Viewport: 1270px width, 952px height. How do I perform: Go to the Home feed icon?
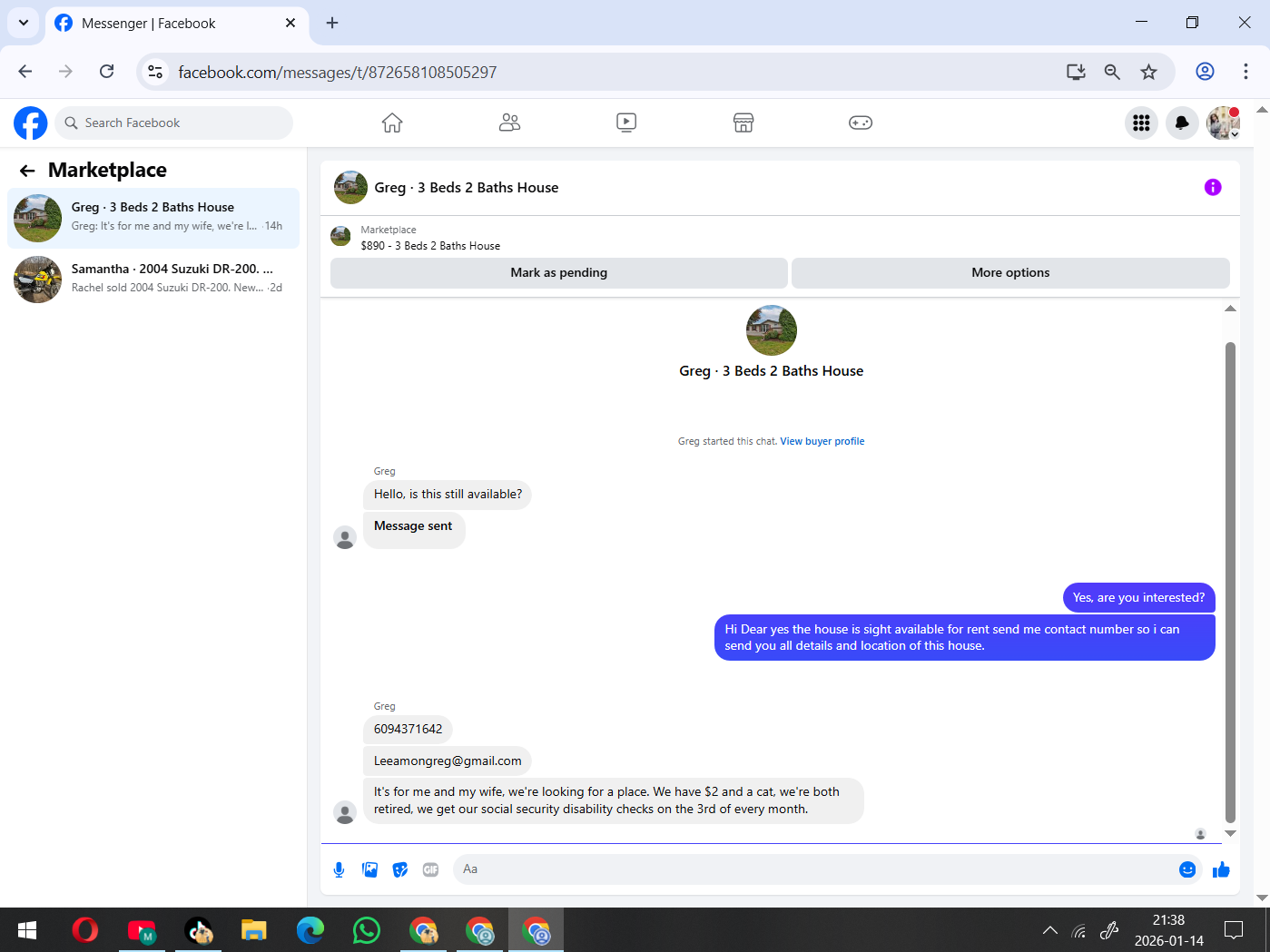tap(392, 123)
